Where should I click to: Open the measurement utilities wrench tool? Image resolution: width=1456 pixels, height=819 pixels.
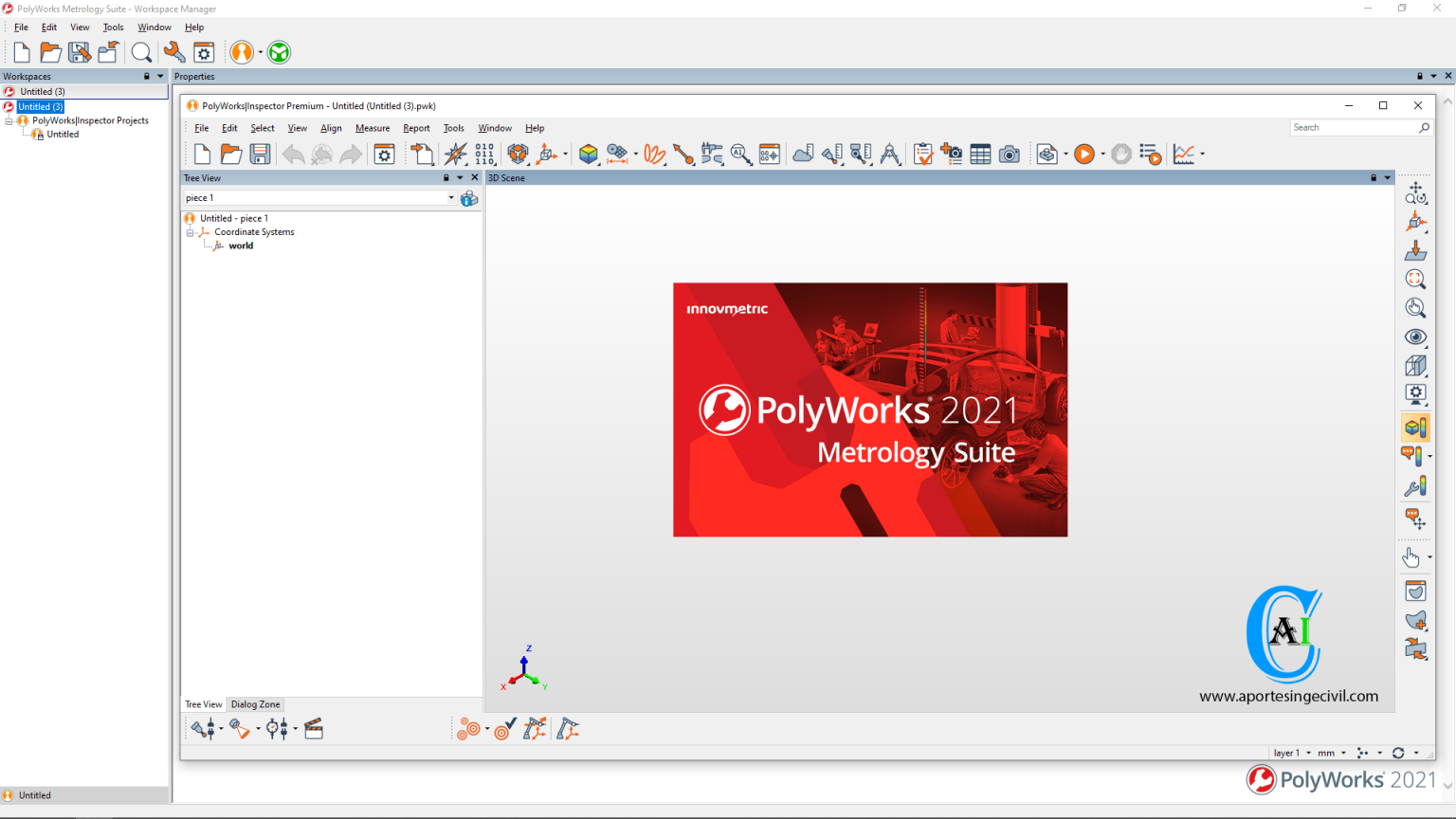pos(1415,486)
